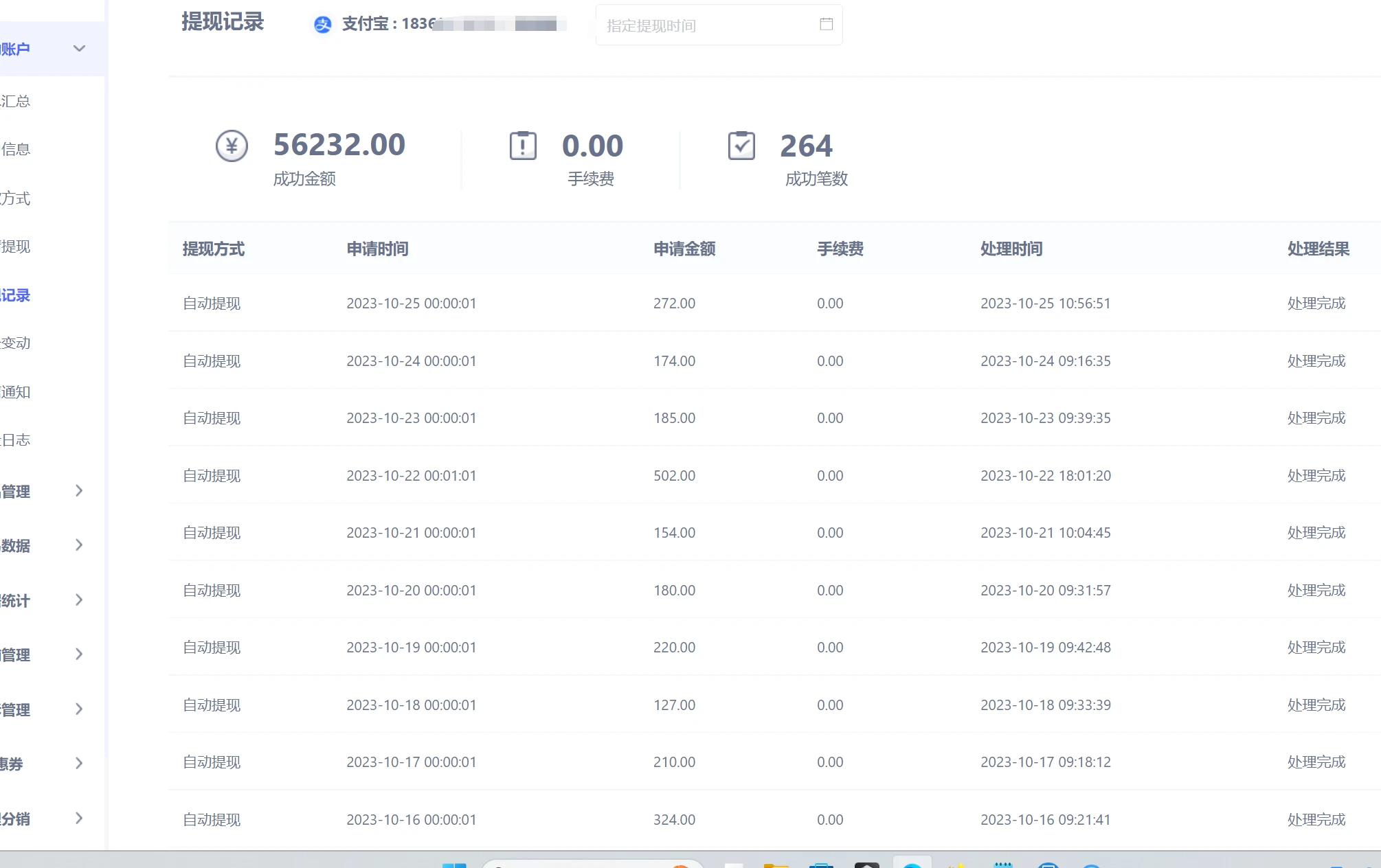1381x868 pixels.
Task: Go to 变动 sidebar menu item
Action: [16, 343]
